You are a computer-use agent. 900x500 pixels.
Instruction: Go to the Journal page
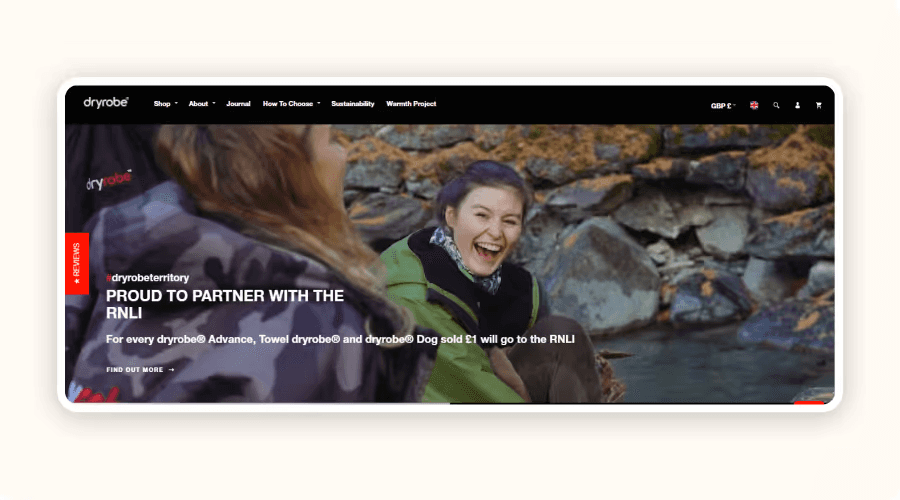(x=238, y=104)
